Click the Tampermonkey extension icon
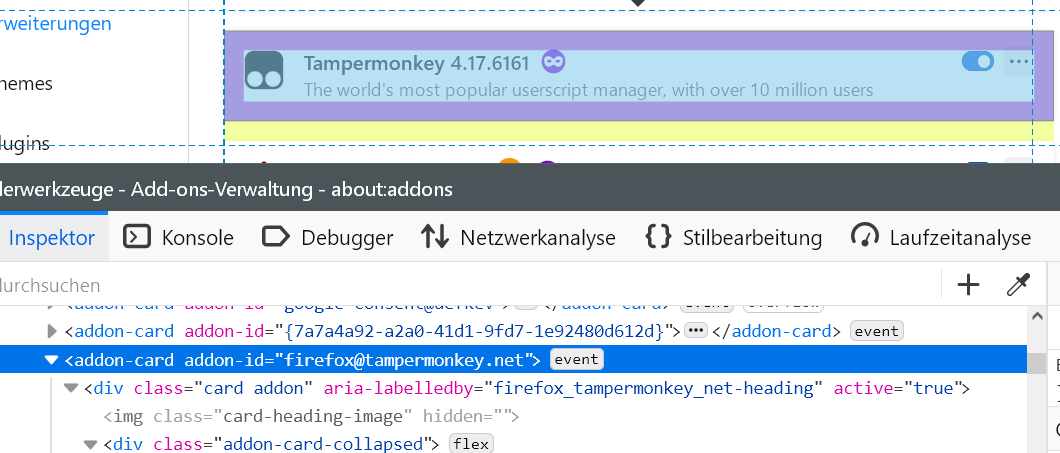 click(x=264, y=70)
